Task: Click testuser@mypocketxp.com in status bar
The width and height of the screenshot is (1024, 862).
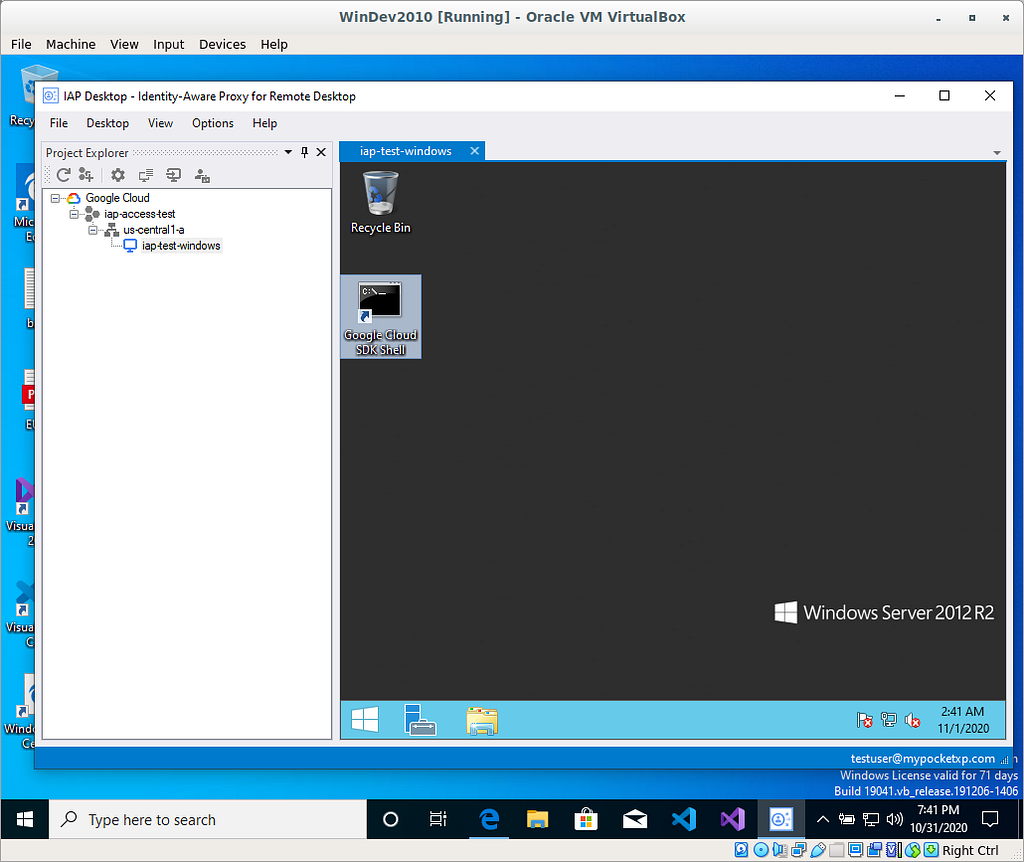Action: (923, 758)
